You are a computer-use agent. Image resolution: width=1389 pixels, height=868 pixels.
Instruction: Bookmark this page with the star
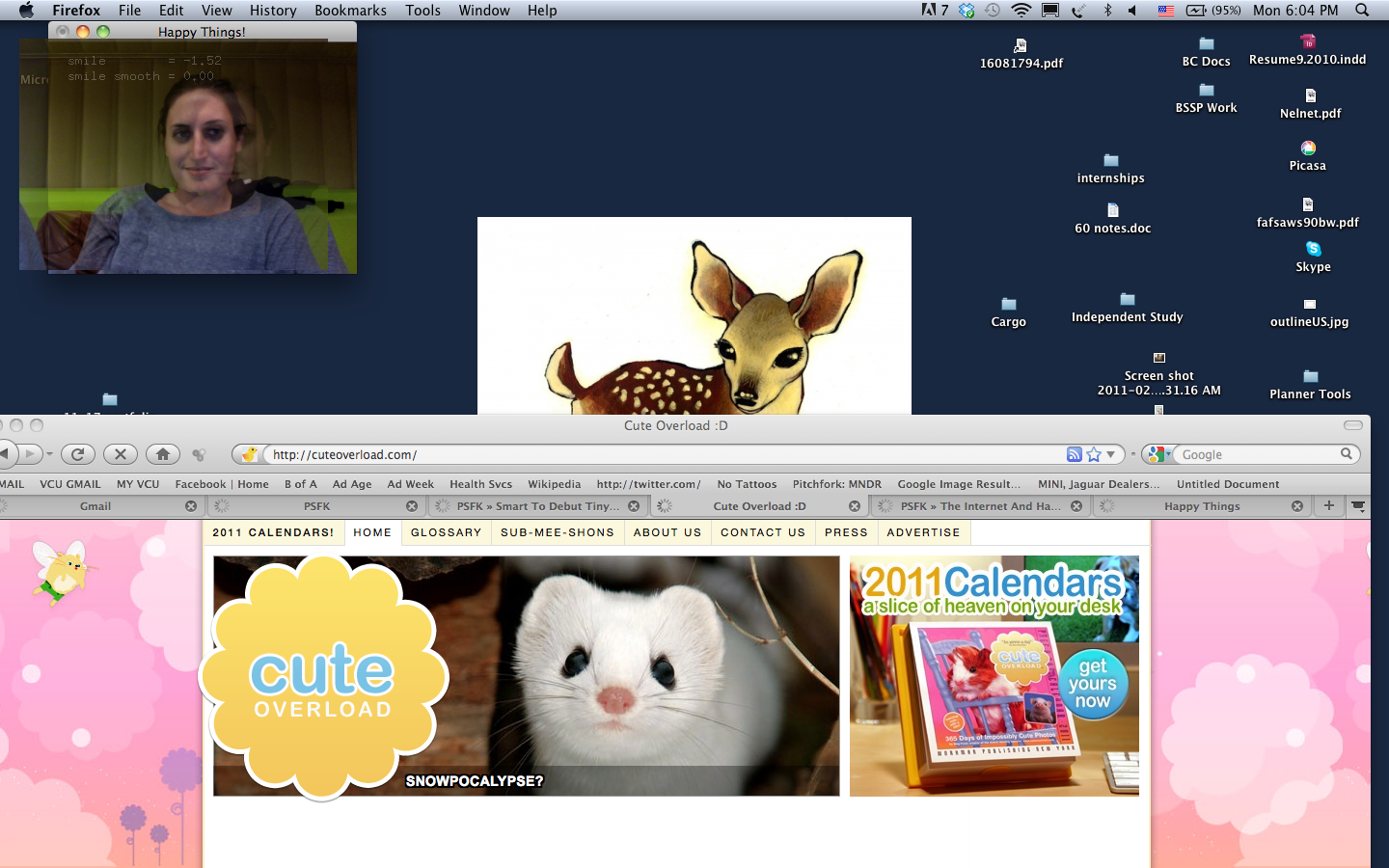coord(1094,454)
